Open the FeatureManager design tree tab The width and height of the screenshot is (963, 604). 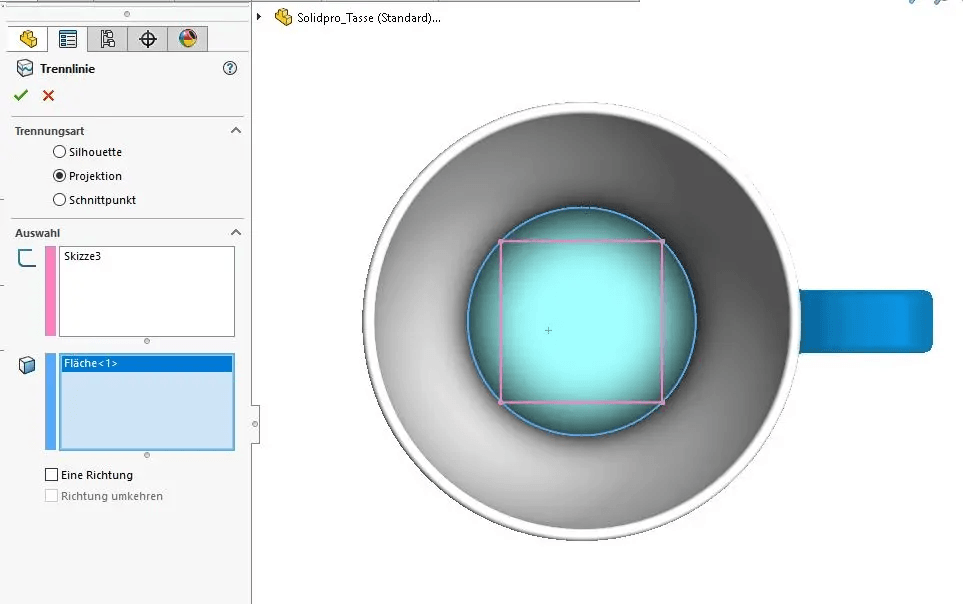tap(28, 39)
